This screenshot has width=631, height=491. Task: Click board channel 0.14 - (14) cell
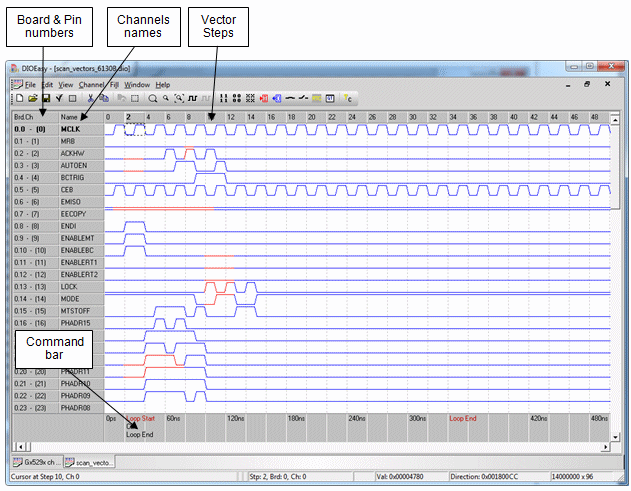[35, 299]
